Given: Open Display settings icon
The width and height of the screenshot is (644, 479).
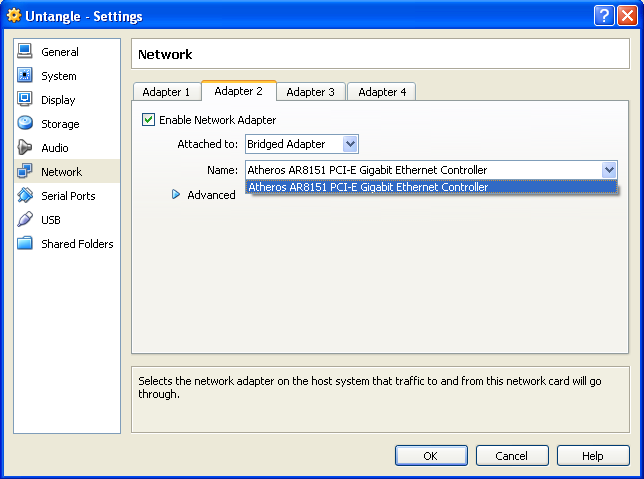Looking at the screenshot, I should click(x=25, y=99).
